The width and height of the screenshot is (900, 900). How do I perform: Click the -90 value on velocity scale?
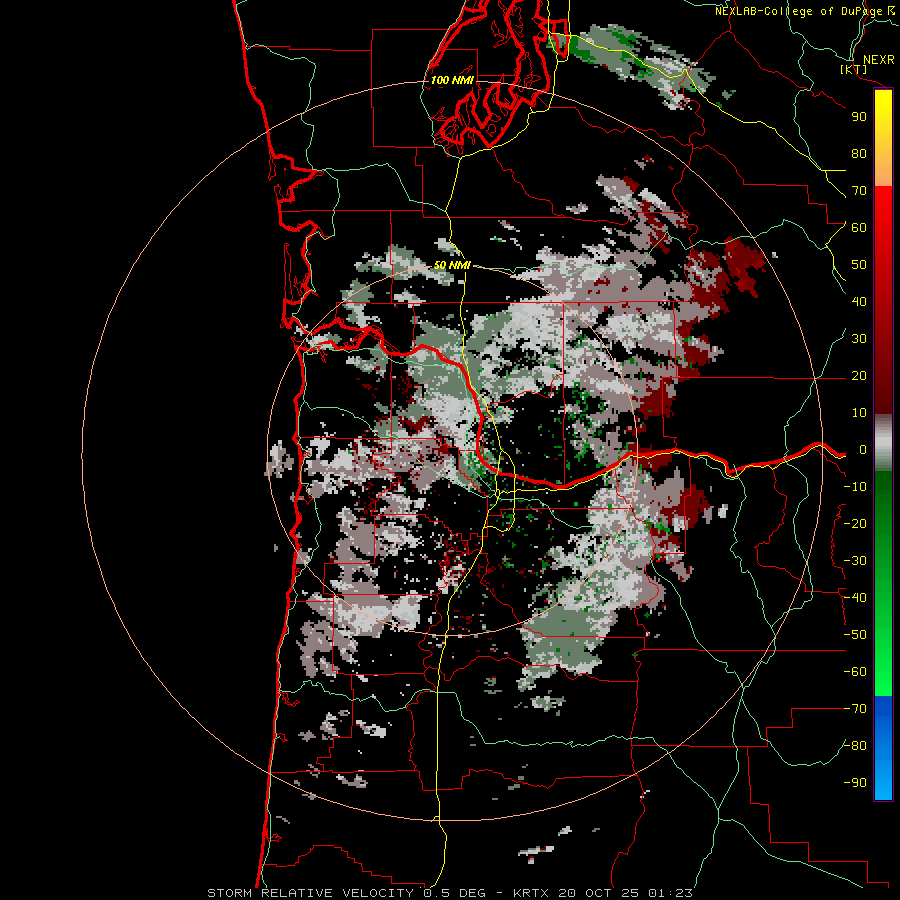point(855,783)
